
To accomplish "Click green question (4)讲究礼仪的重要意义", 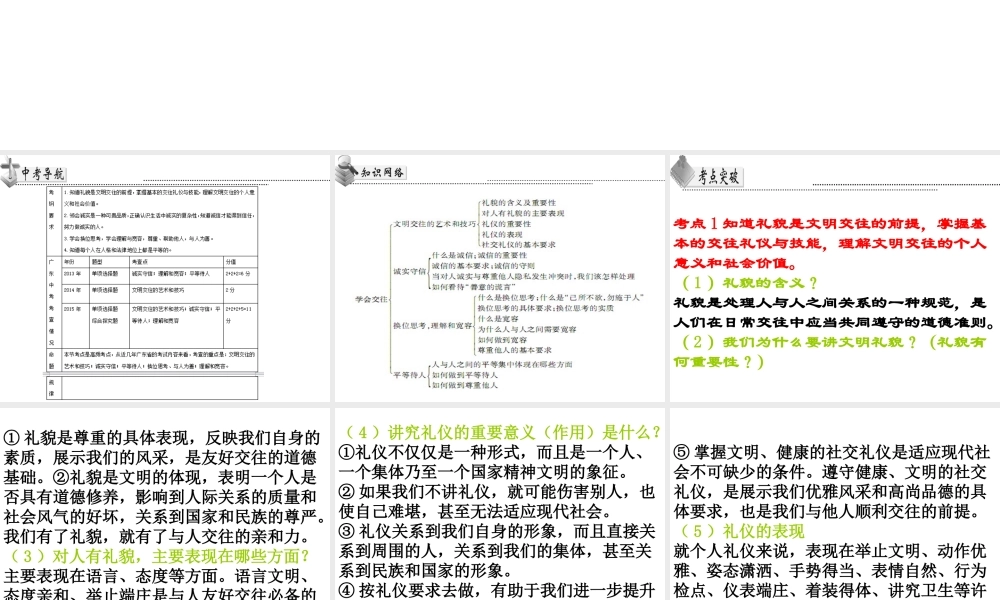I will 501,432.
